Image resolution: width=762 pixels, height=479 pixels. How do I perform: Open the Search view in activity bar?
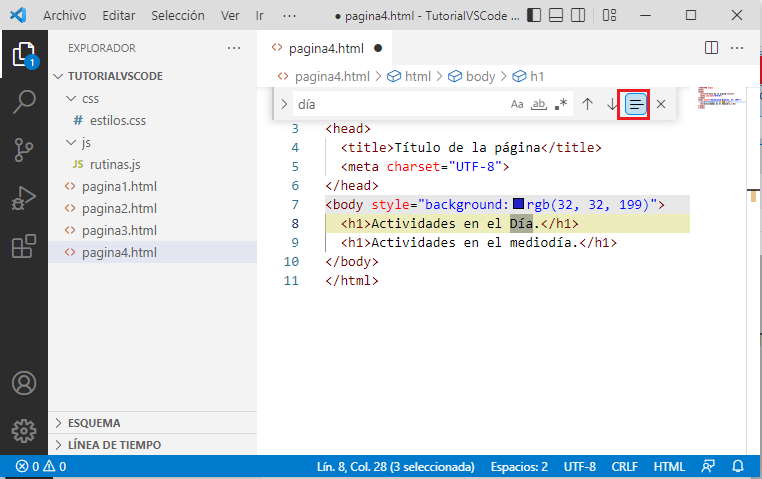tap(24, 102)
